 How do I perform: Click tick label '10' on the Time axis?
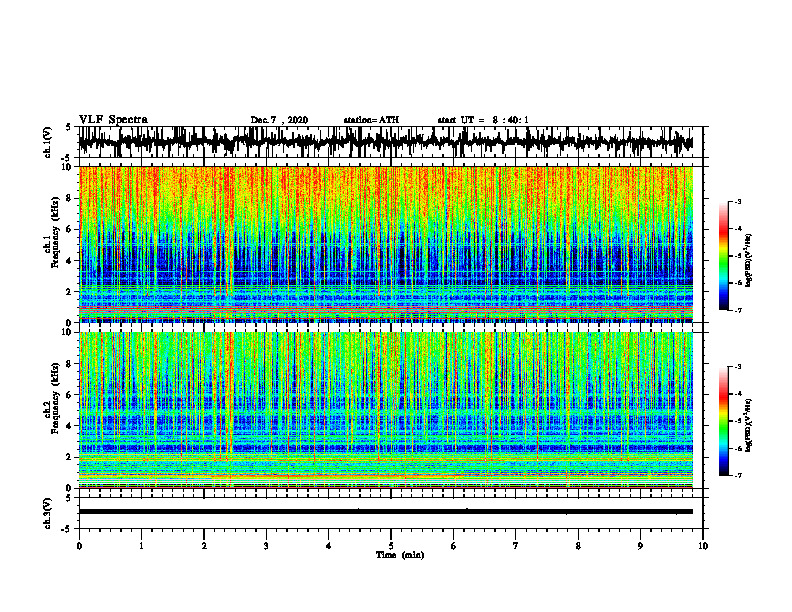(x=703, y=546)
